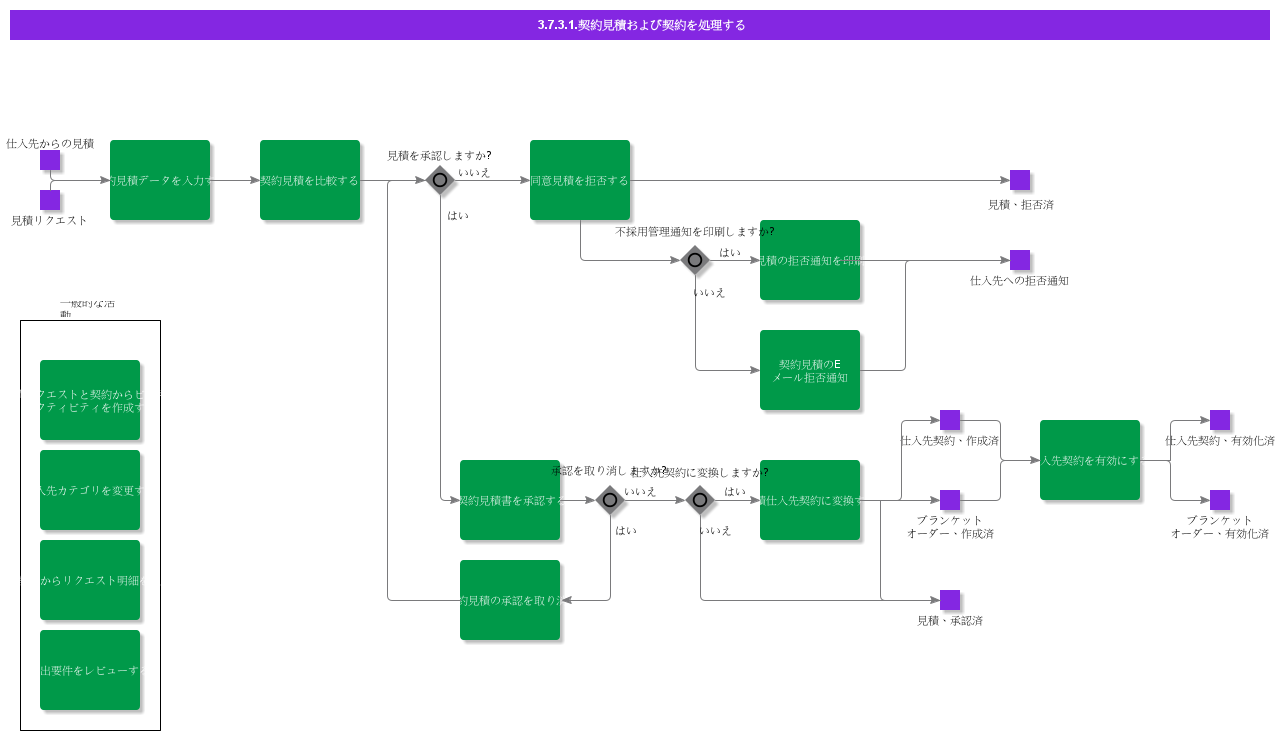The image size is (1286, 740).
Task: Select the 見積リクエスト purple event square
Action: pos(50,200)
